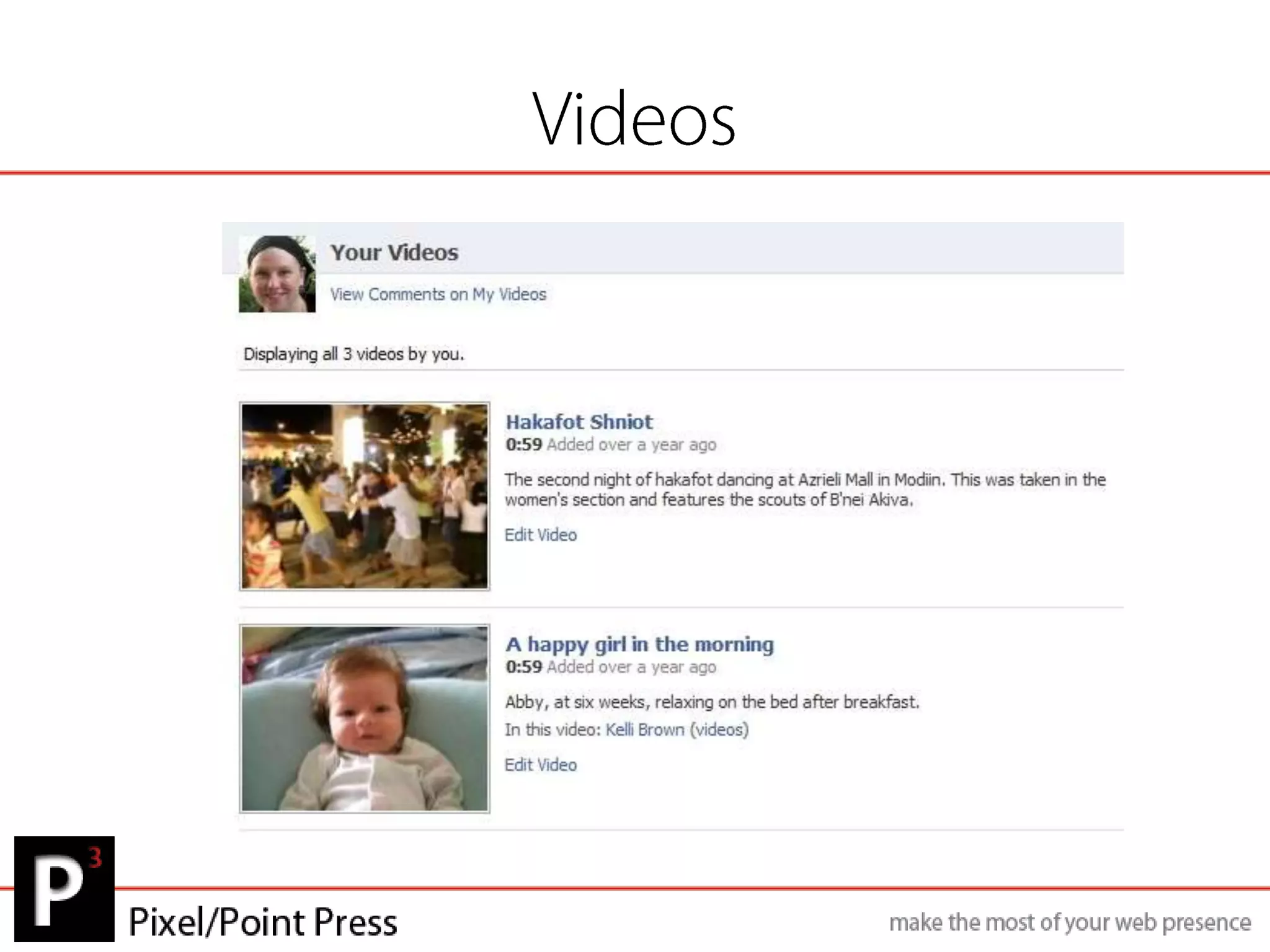Click the profile picture next to Your Videos
Screen dimensions: 1270x952
pyautogui.click(x=277, y=273)
